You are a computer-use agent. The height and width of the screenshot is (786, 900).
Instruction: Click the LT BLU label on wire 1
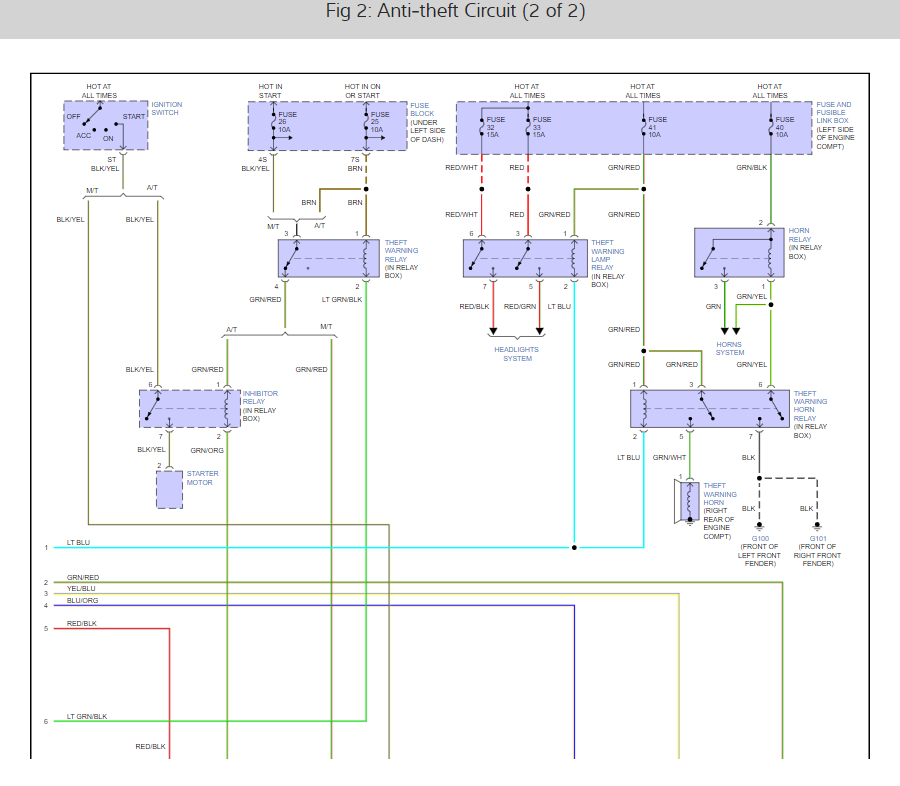coord(78,543)
